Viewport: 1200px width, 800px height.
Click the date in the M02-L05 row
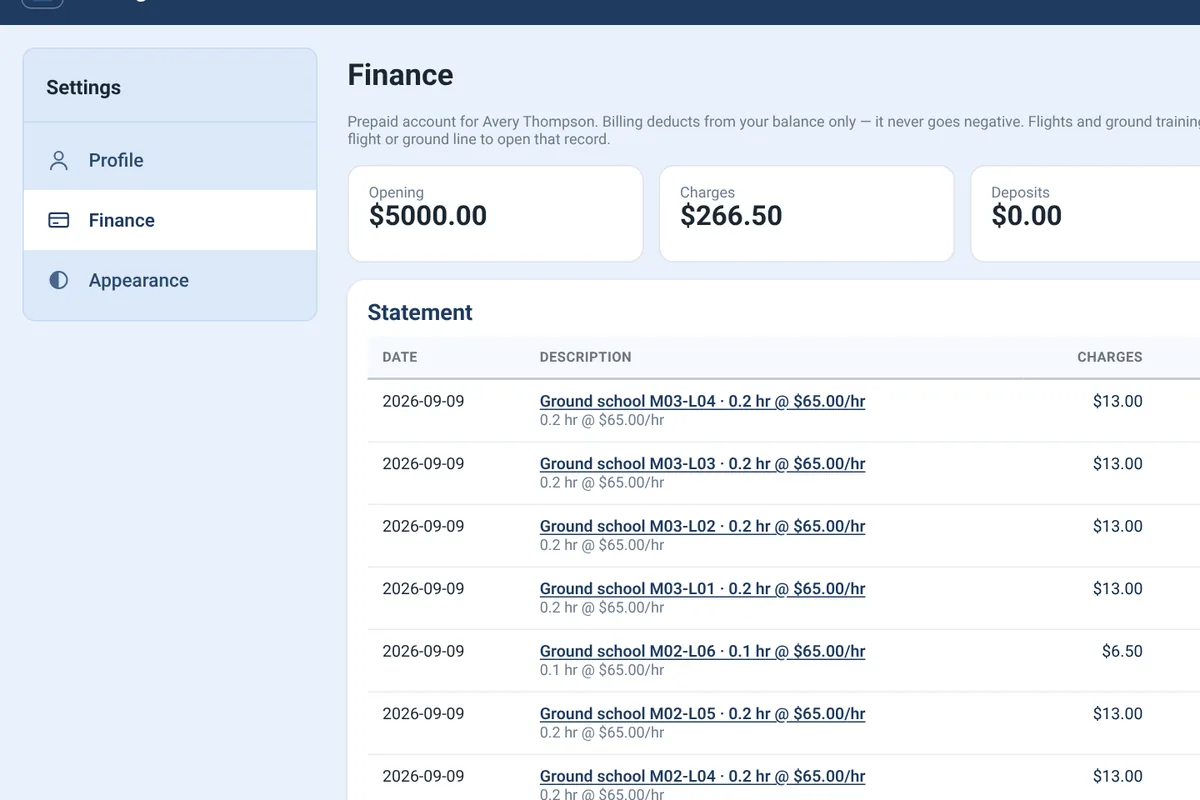[x=423, y=714]
